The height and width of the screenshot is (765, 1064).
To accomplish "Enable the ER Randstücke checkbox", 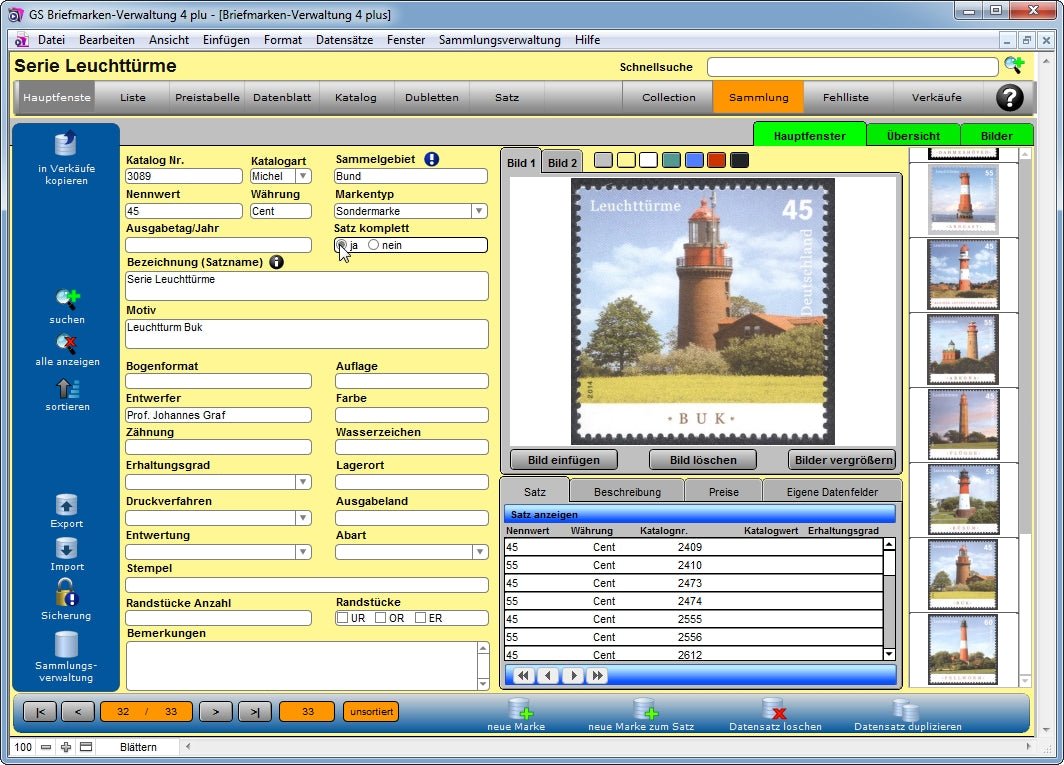I will pos(421,618).
